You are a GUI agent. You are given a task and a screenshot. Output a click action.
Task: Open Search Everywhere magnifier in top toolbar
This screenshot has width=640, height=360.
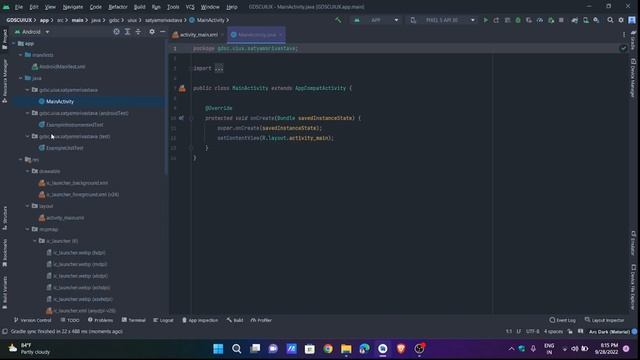(x=610, y=20)
